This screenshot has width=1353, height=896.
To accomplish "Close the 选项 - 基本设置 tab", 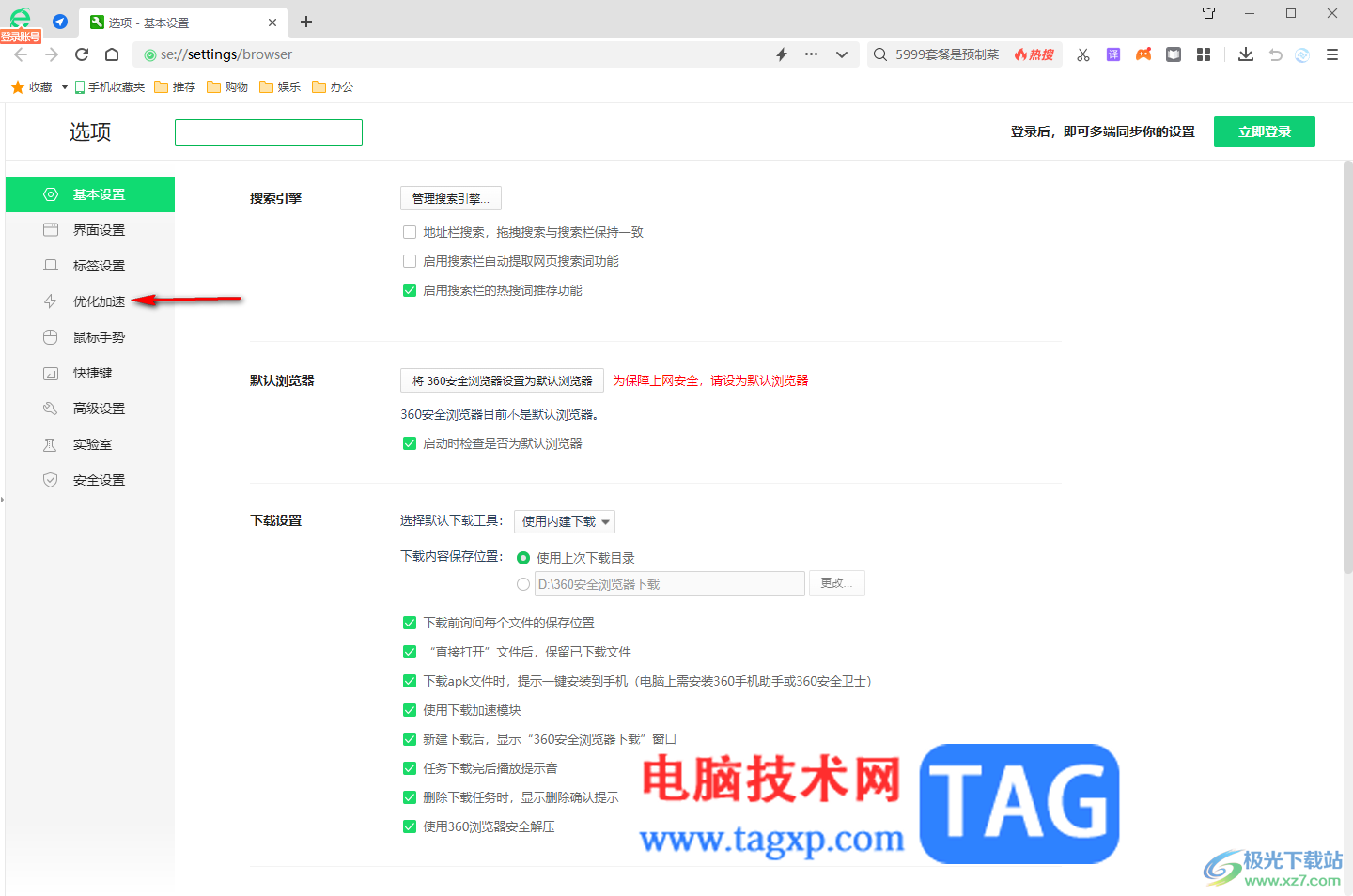I will (272, 23).
